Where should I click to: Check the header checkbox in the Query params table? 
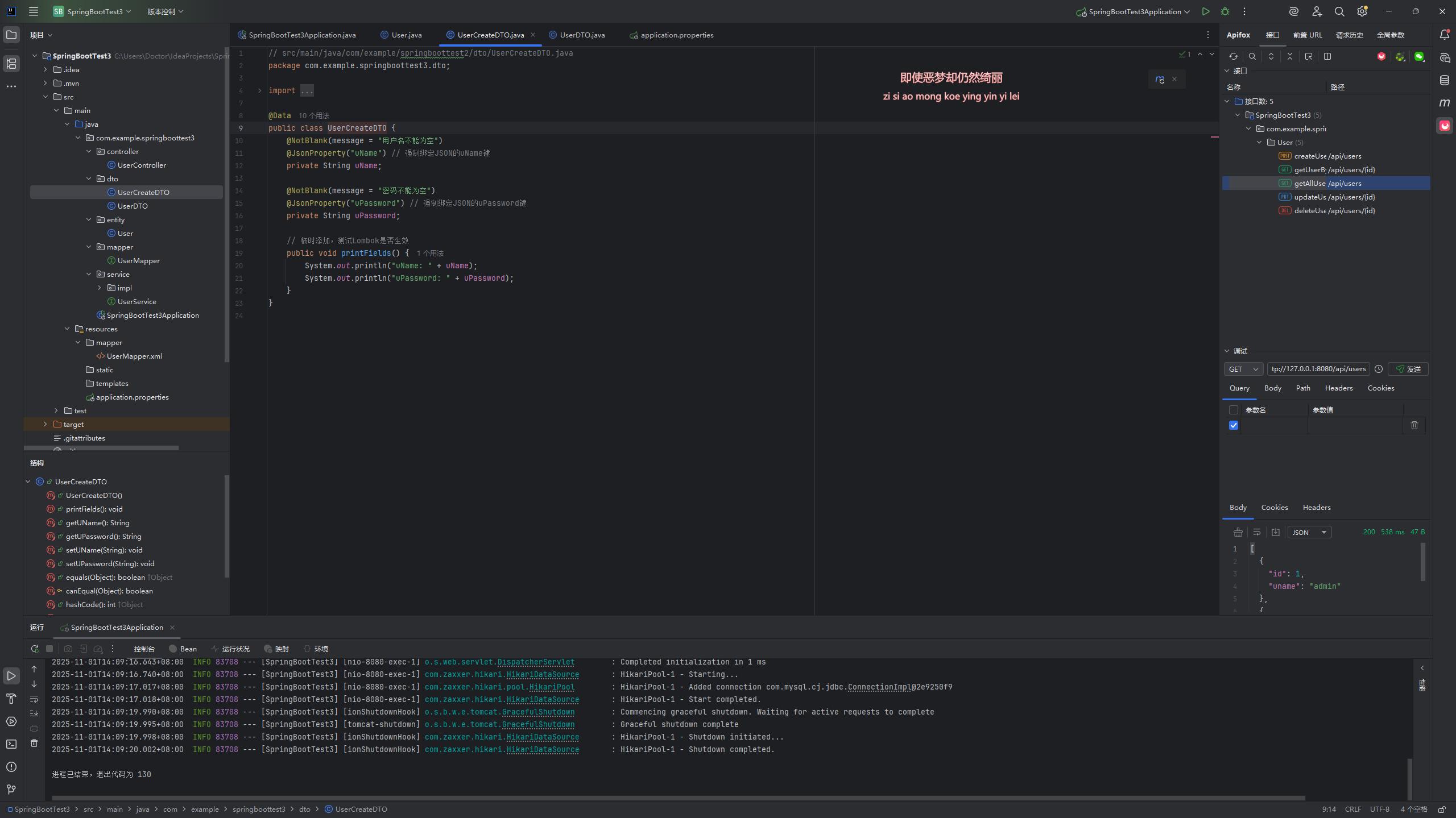1234,410
